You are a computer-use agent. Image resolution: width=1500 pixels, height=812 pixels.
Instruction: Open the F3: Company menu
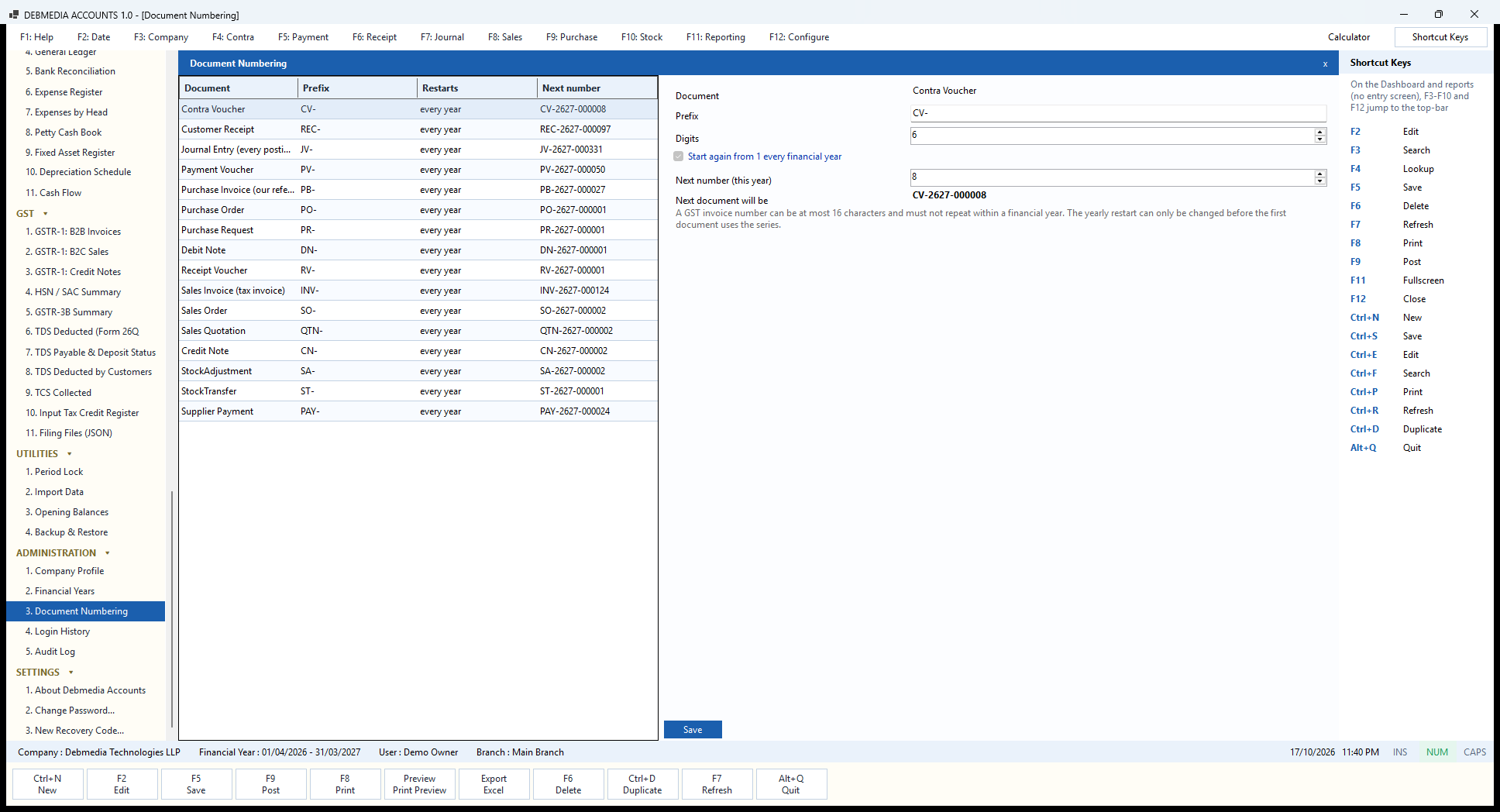161,37
